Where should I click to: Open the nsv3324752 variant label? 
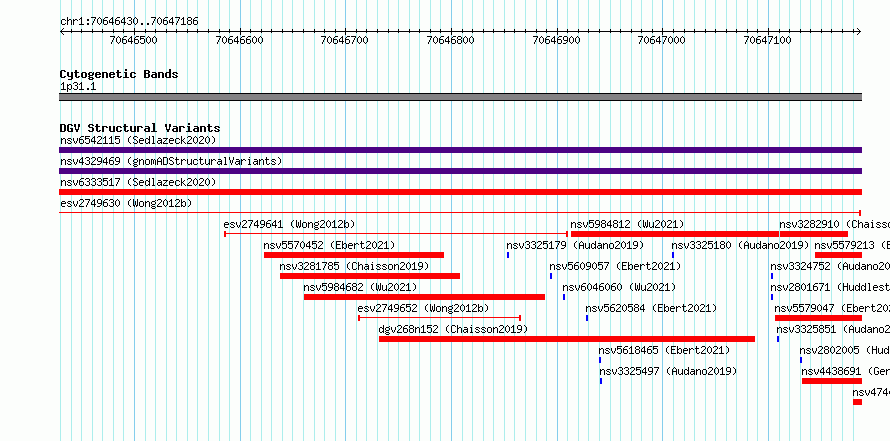(830, 266)
